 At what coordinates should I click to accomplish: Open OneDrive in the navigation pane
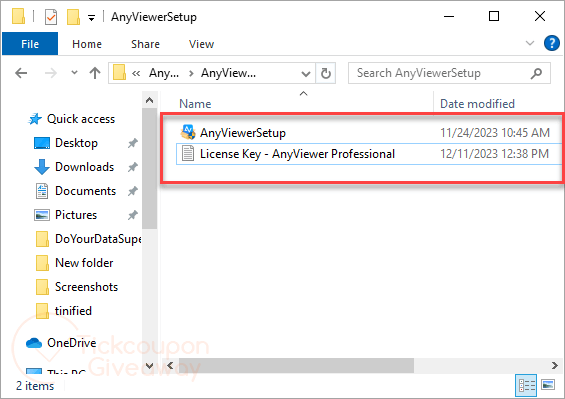(71, 343)
